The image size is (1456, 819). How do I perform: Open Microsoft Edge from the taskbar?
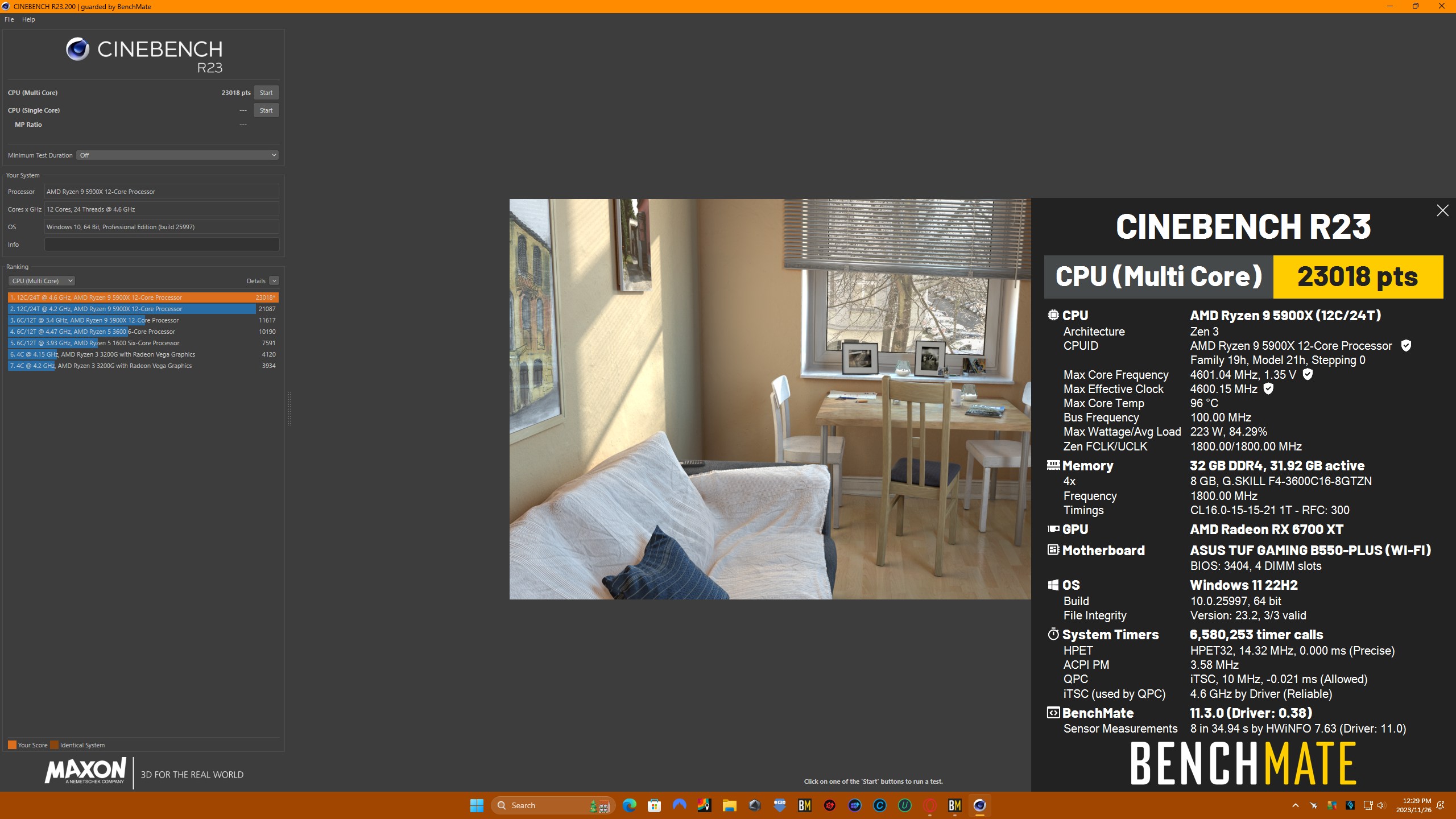[629, 805]
